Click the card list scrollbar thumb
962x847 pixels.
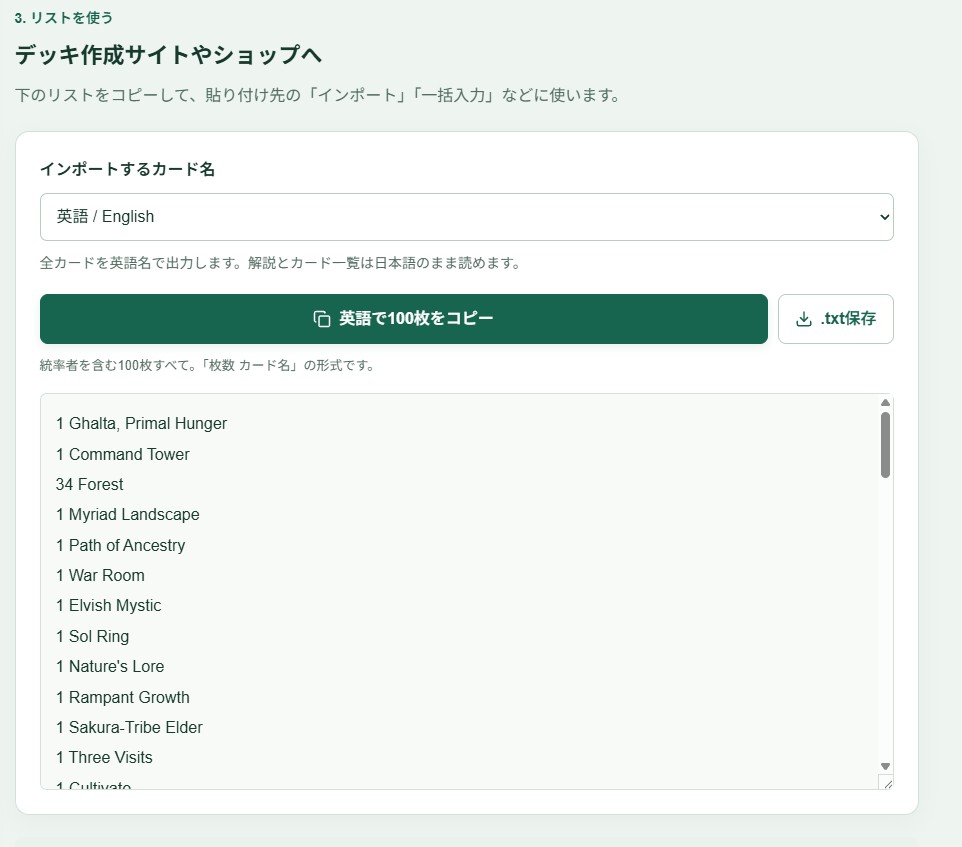point(885,445)
